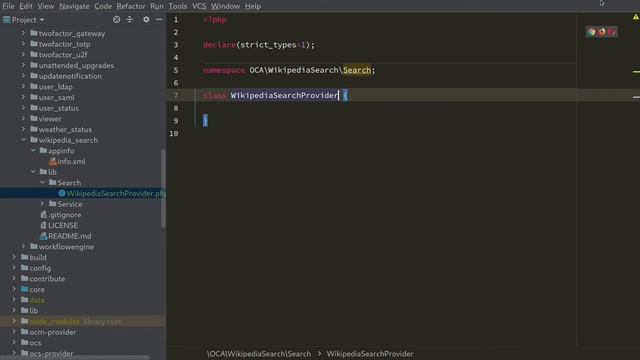Viewport: 640px width, 360px height.
Task: Open the Tools menu
Action: click(178, 6)
